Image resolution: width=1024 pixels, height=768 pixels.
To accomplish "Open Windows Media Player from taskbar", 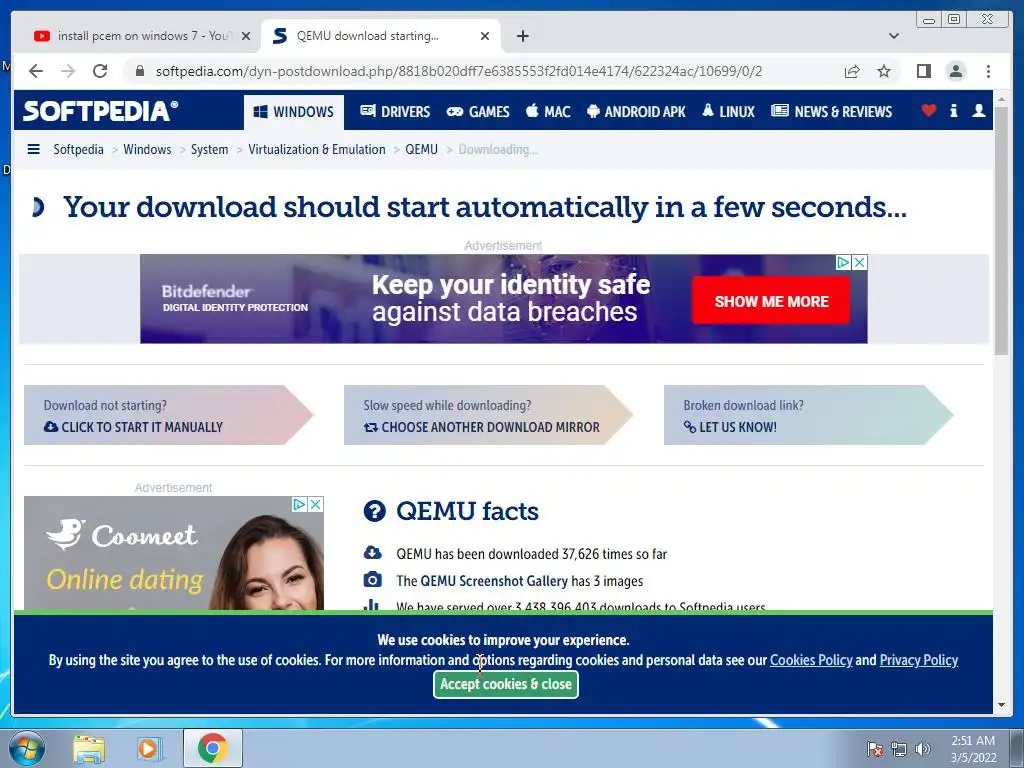I will (x=149, y=748).
